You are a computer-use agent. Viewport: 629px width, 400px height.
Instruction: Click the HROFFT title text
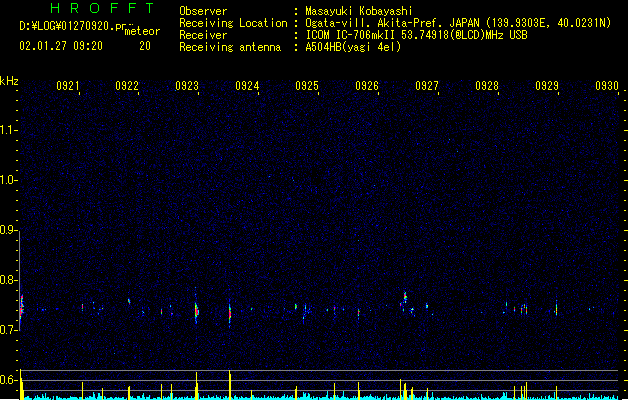[102, 8]
